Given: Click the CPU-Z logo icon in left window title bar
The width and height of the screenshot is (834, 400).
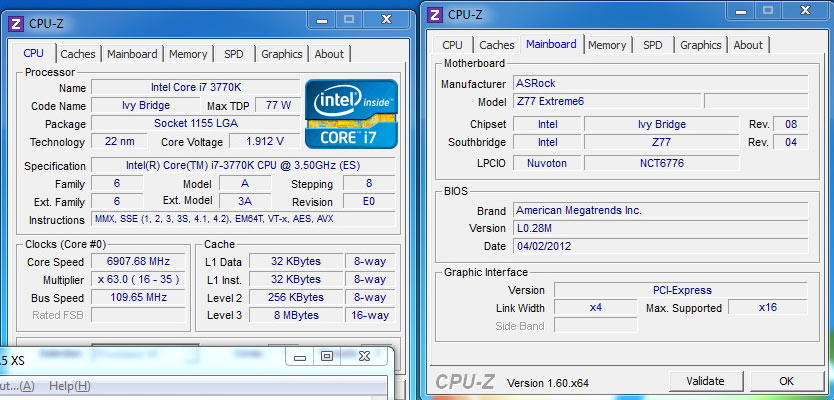Looking at the screenshot, I should (16, 24).
